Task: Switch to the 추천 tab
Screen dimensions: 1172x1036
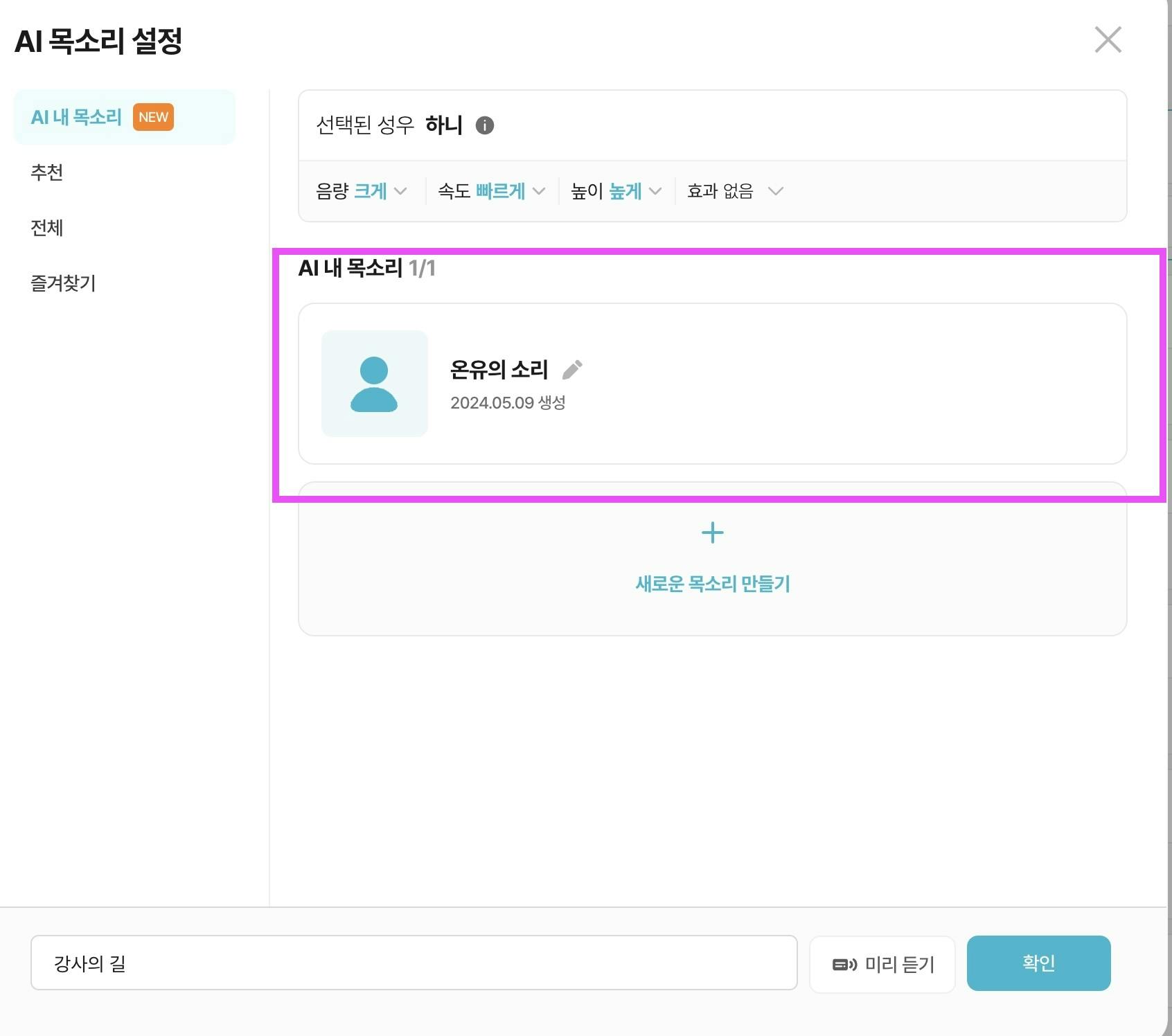Action: coord(47,172)
